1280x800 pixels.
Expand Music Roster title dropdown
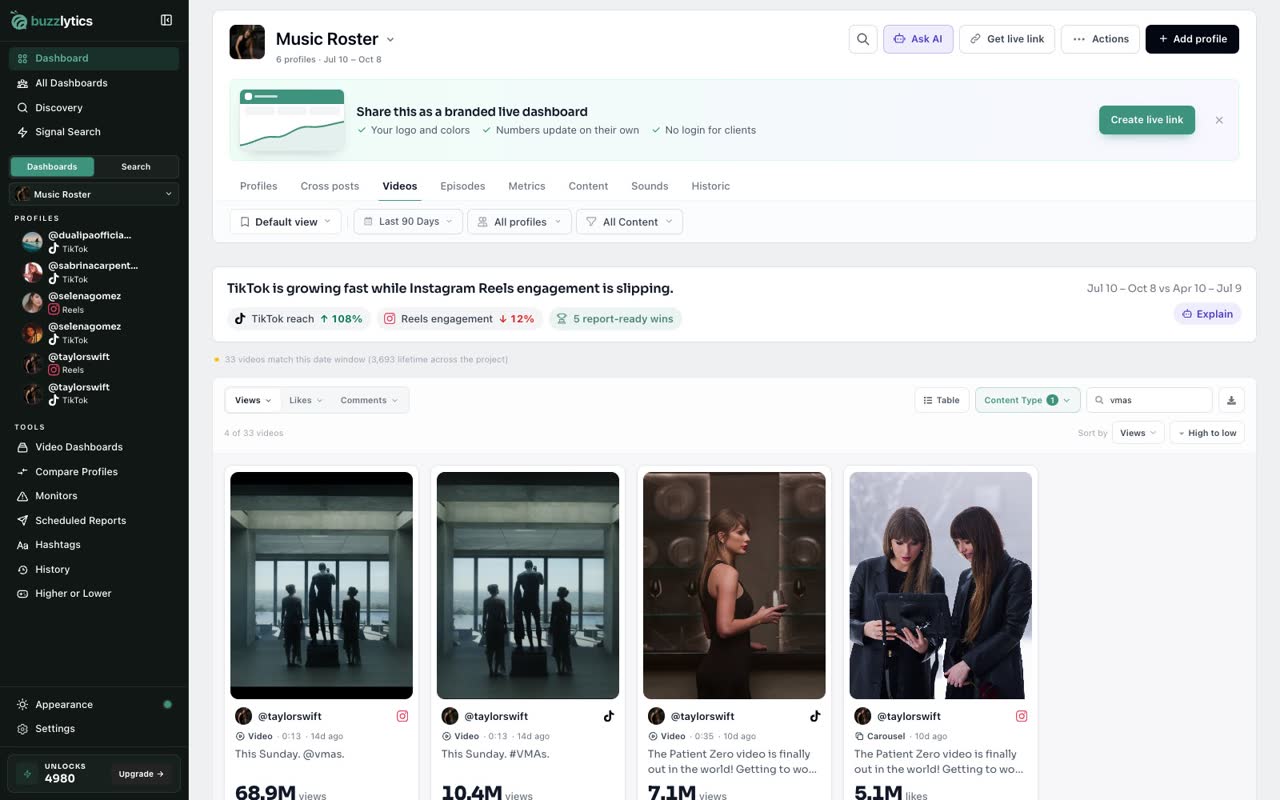(390, 40)
